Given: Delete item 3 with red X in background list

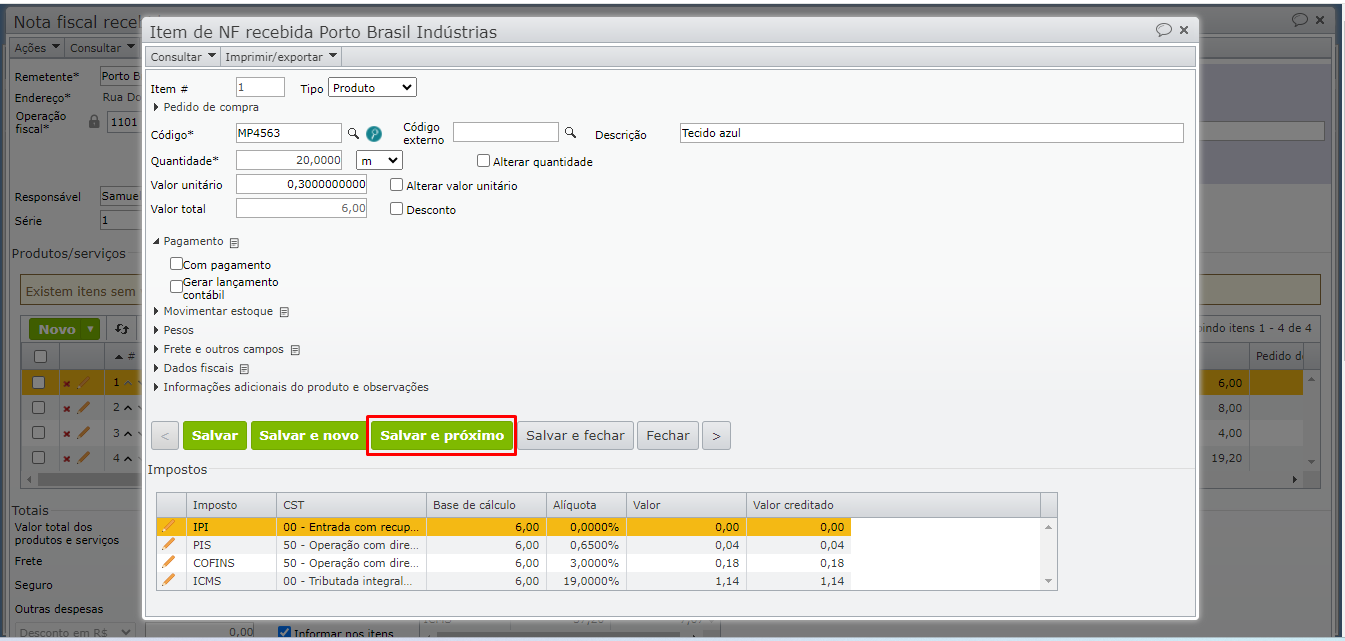Looking at the screenshot, I should [x=67, y=434].
